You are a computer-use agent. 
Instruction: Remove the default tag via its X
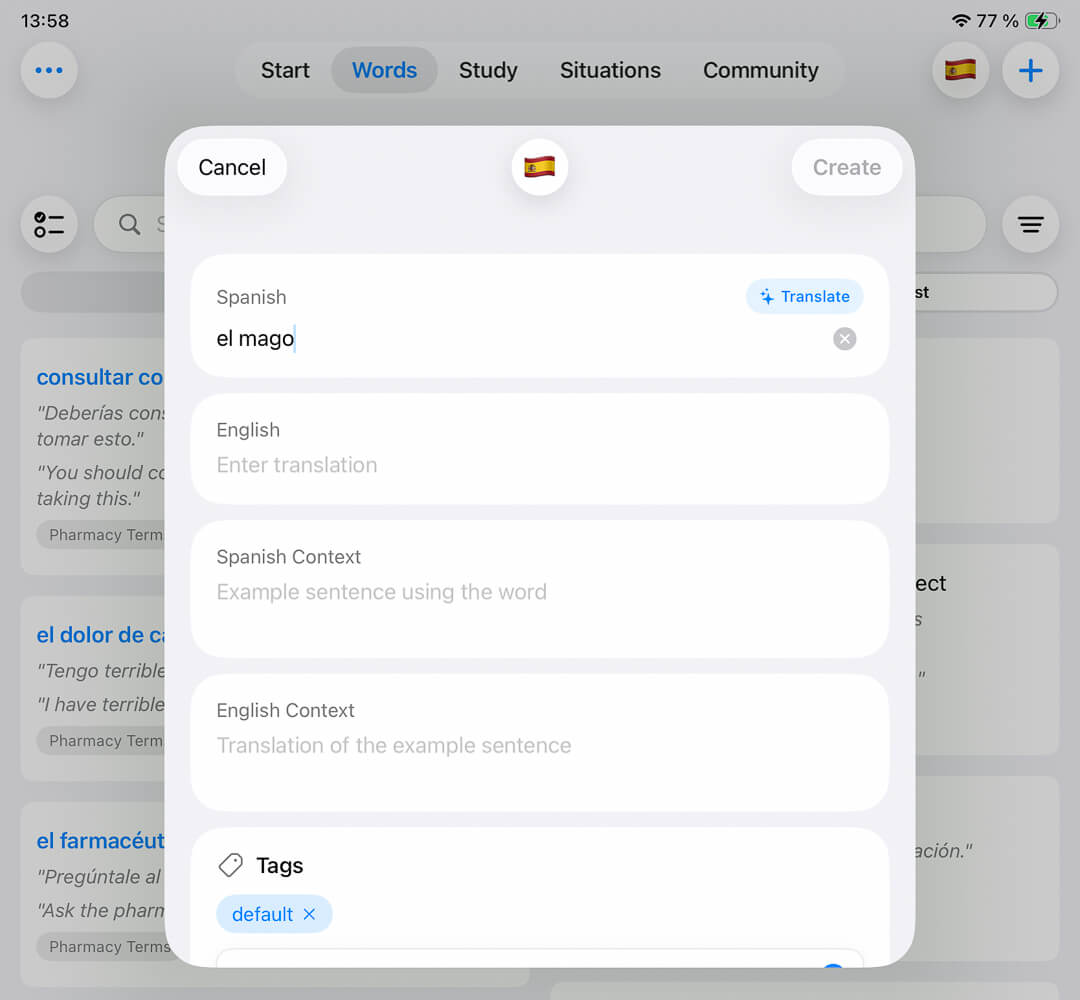[x=309, y=914]
